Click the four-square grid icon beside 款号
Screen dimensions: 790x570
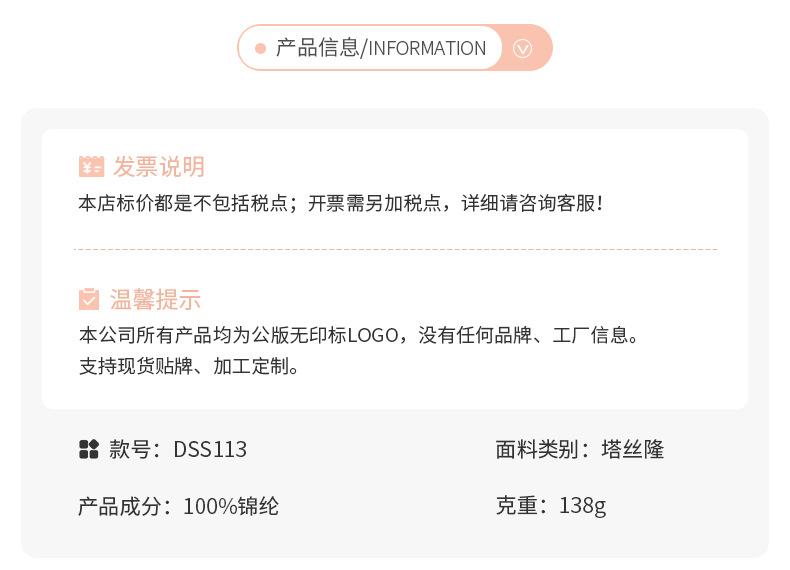click(89, 449)
